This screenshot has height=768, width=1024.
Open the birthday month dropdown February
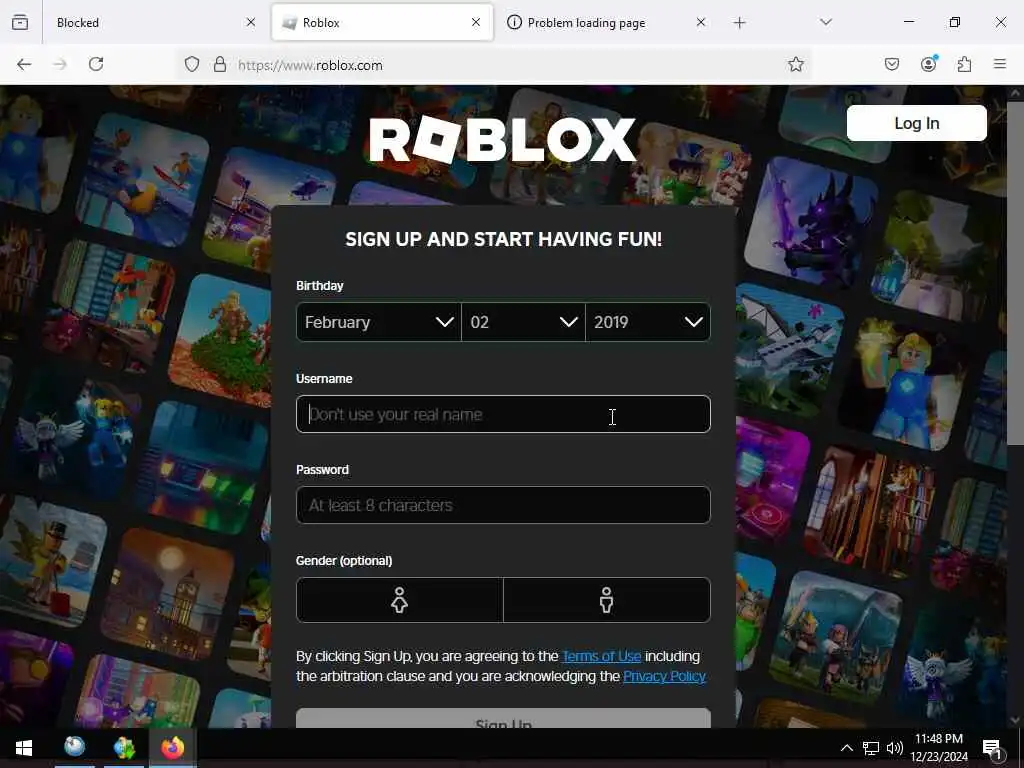tap(379, 322)
